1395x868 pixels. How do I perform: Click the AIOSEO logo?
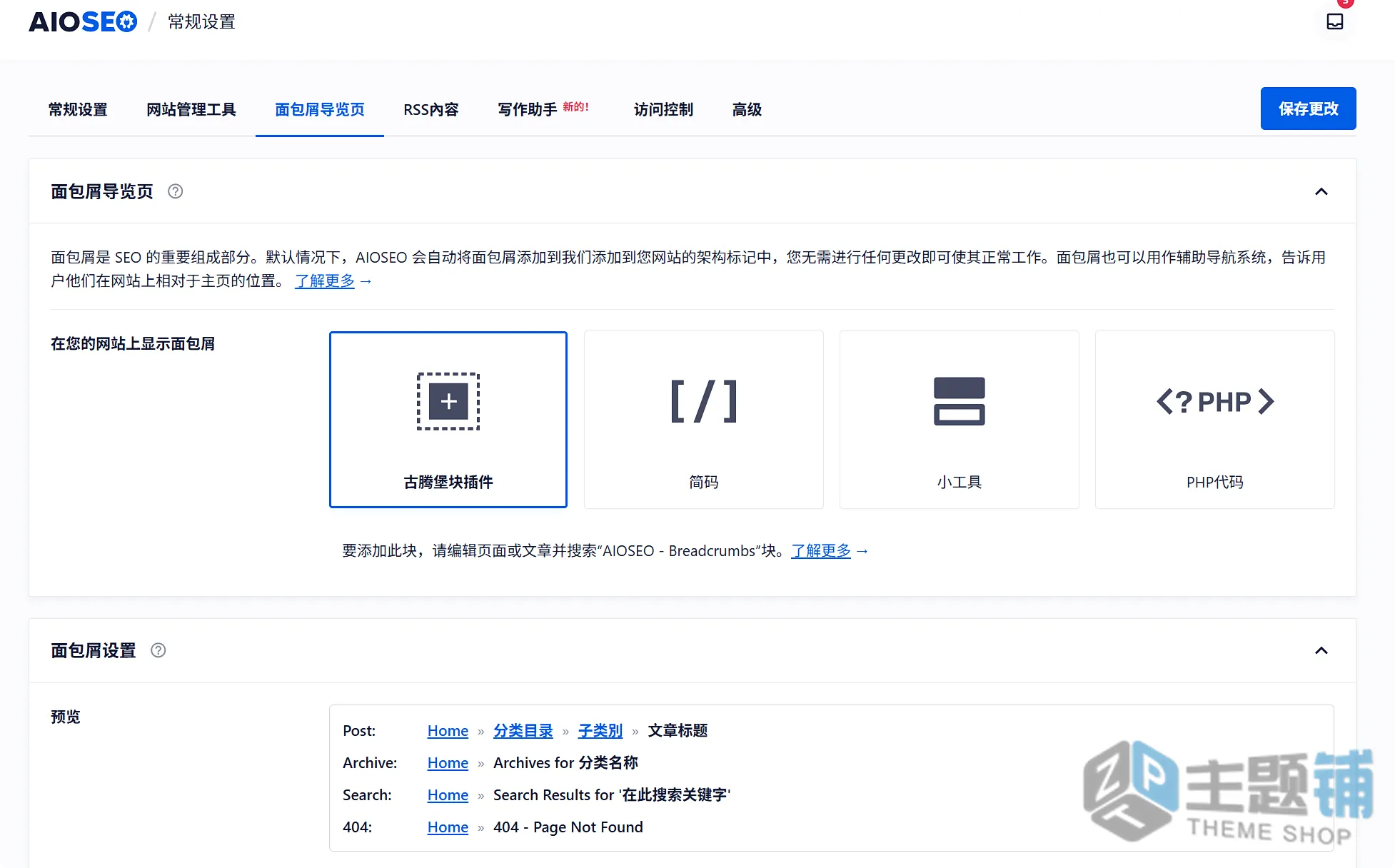pyautogui.click(x=83, y=22)
